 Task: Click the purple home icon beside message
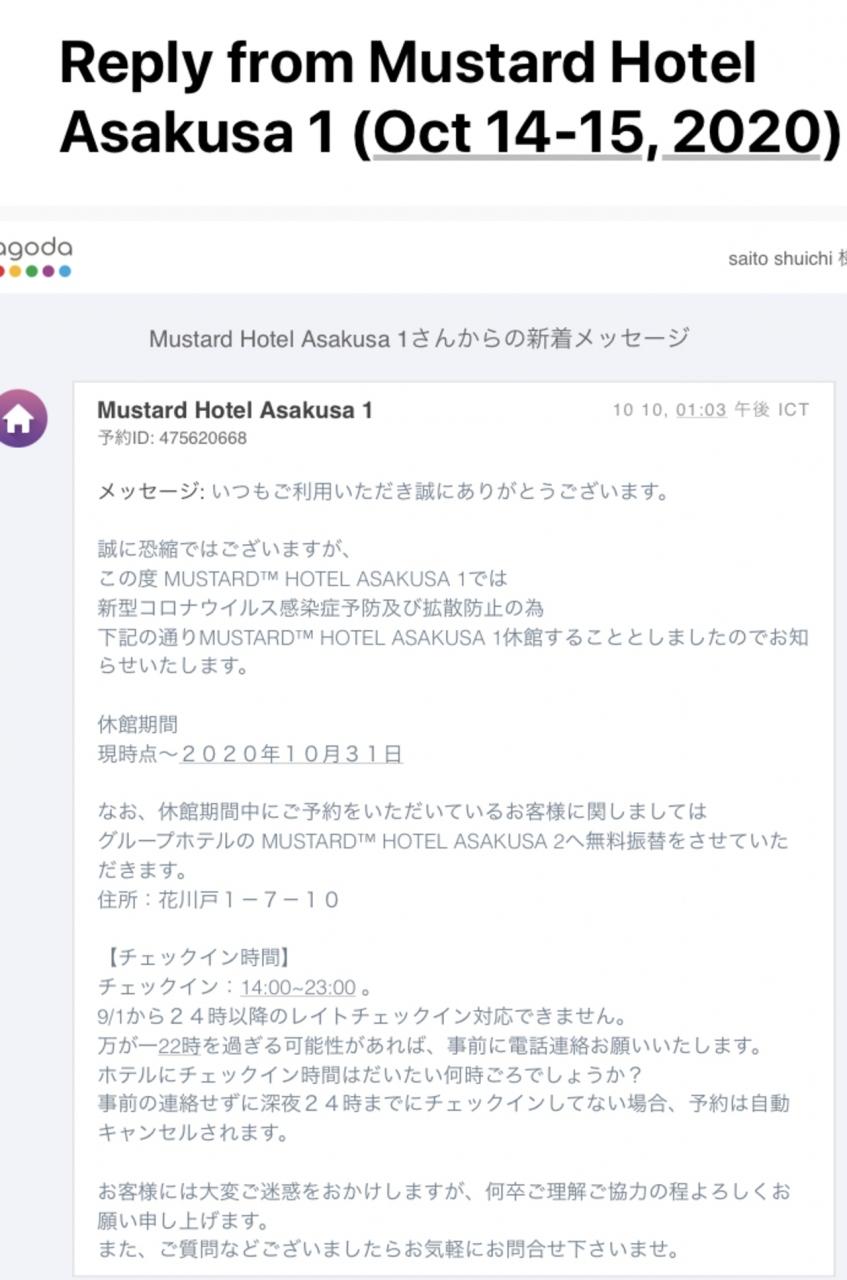click(x=22, y=418)
